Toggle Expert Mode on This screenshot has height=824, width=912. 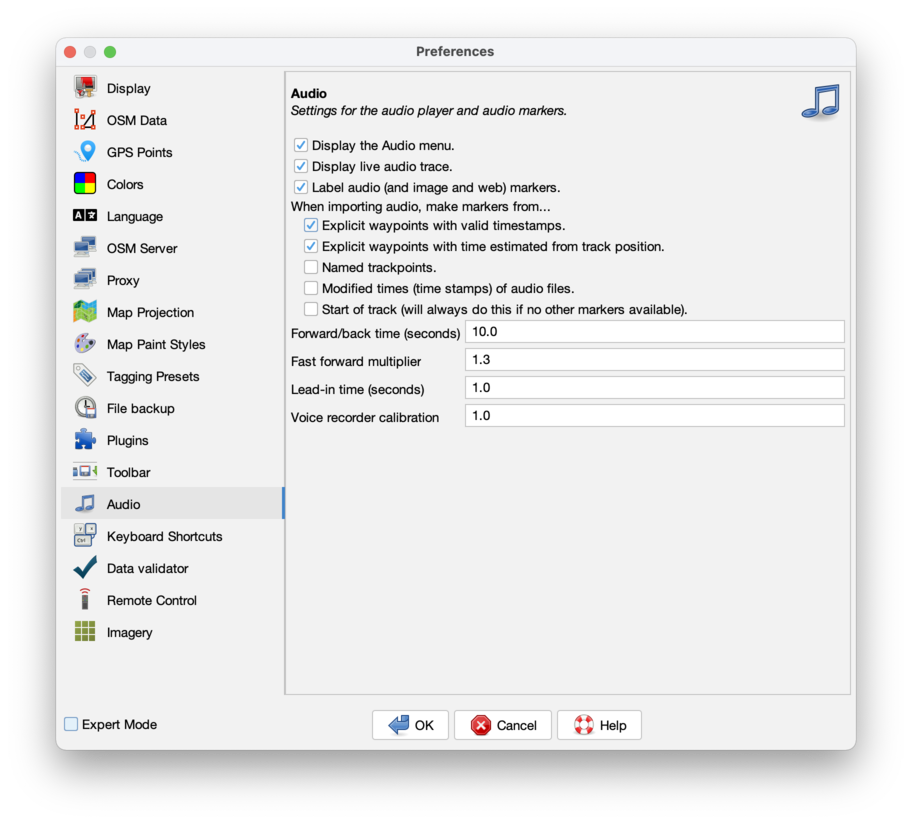pyautogui.click(x=71, y=724)
